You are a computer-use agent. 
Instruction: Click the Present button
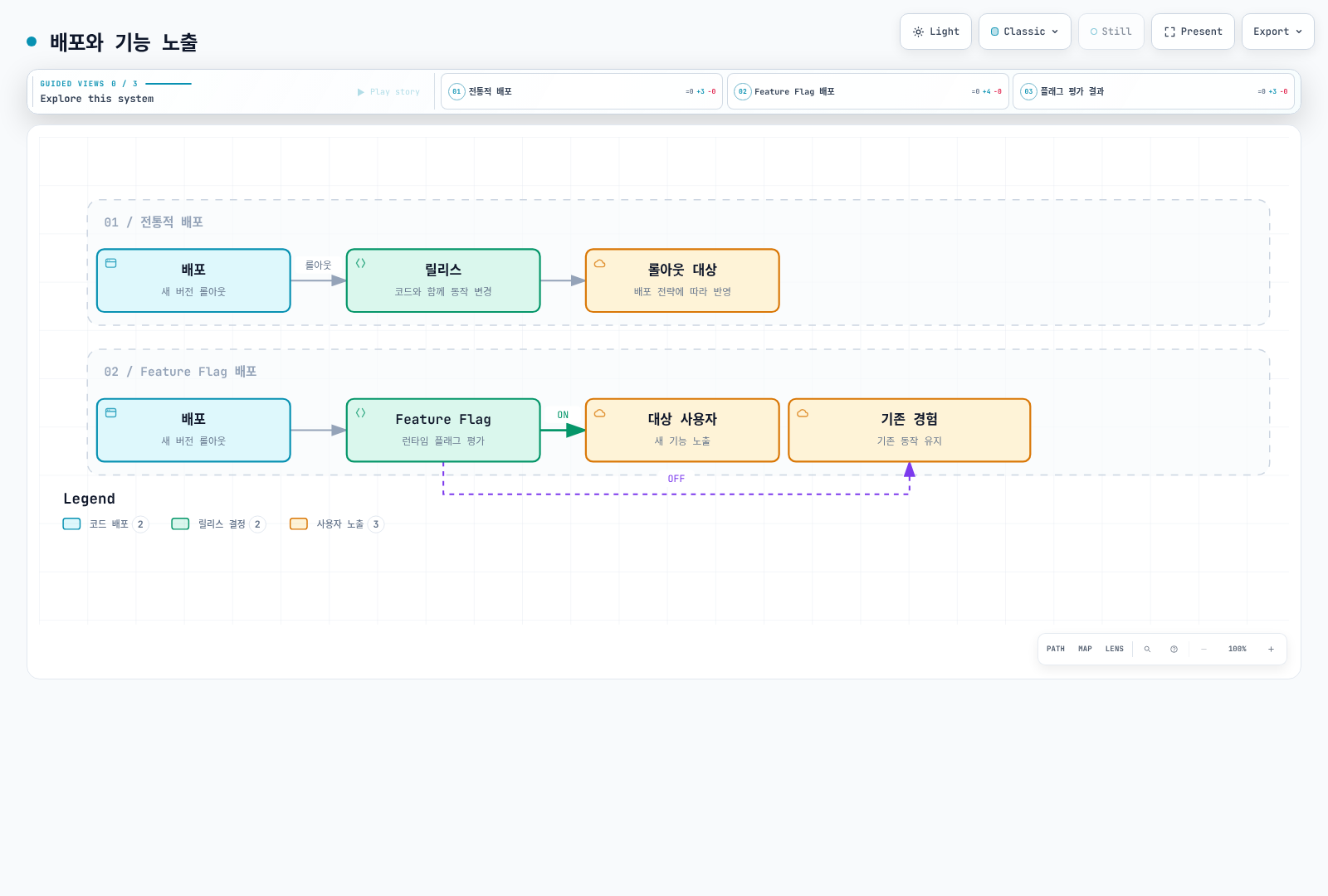(x=1193, y=32)
